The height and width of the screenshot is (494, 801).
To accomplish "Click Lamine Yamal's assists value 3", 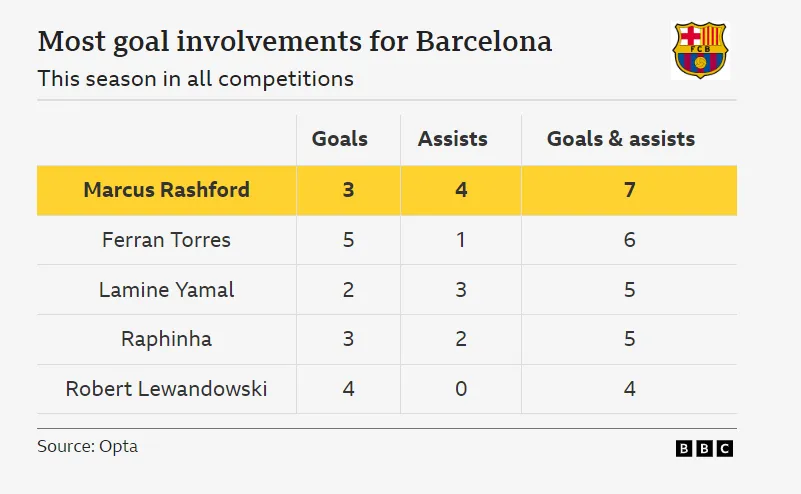I will [461, 290].
